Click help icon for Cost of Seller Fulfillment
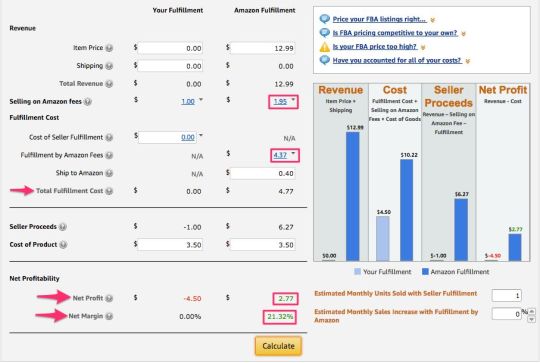Screen dimensions: 540x363 109,137
